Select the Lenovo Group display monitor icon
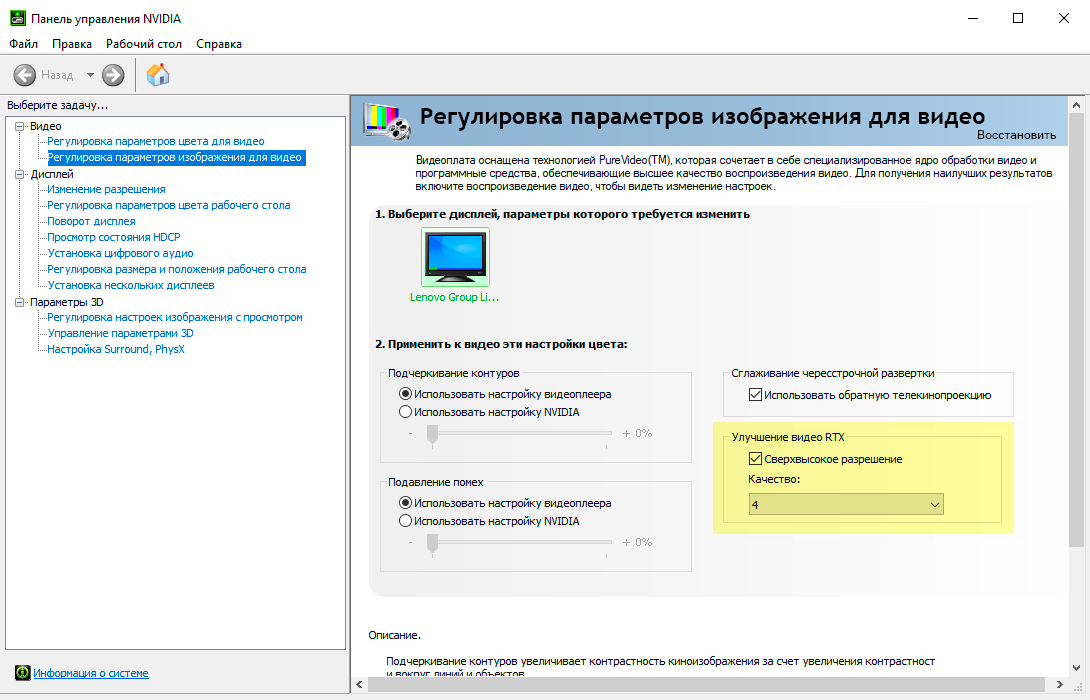The width and height of the screenshot is (1090, 700). coord(455,257)
